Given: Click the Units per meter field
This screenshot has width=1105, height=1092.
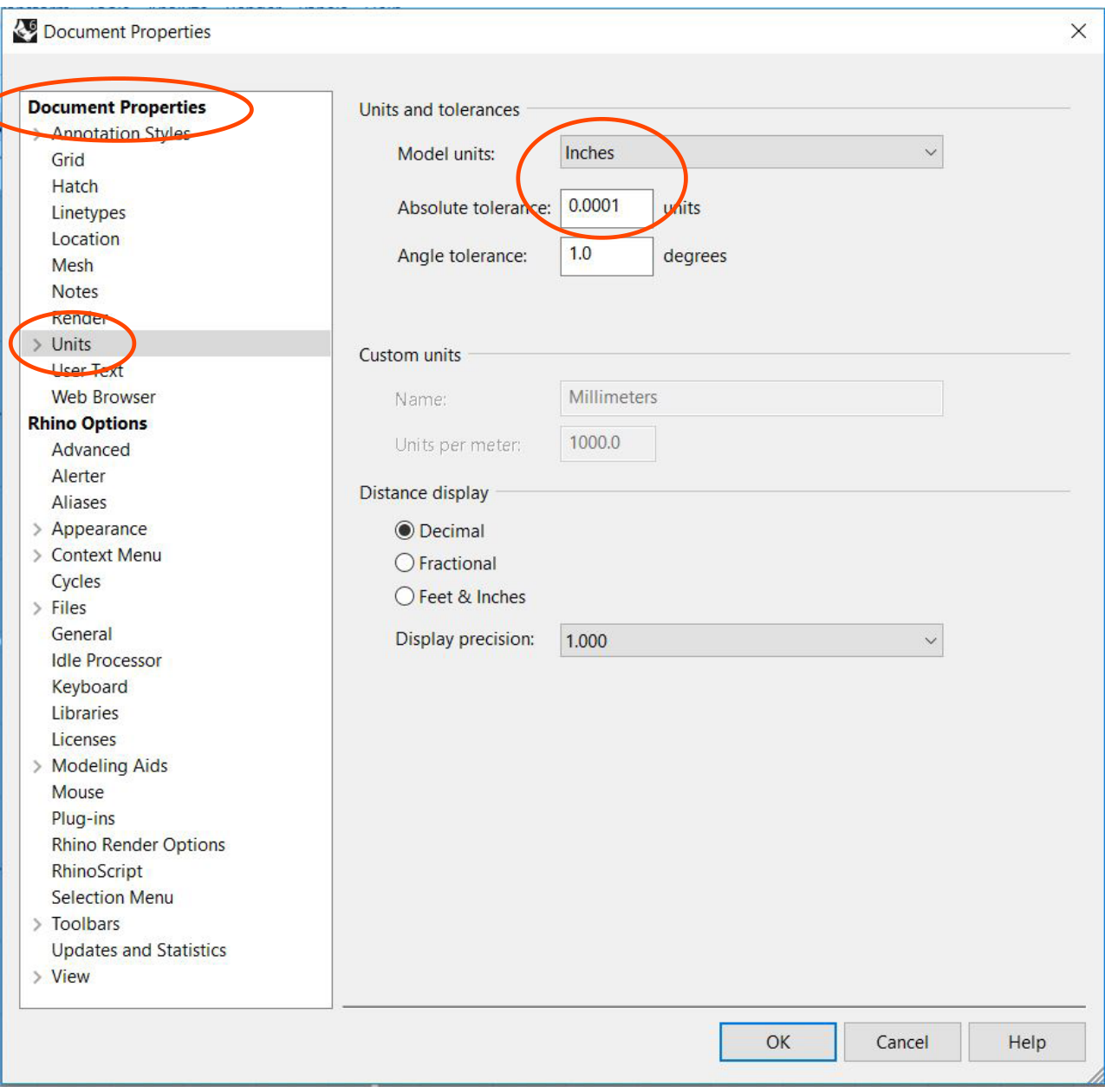Looking at the screenshot, I should (608, 444).
